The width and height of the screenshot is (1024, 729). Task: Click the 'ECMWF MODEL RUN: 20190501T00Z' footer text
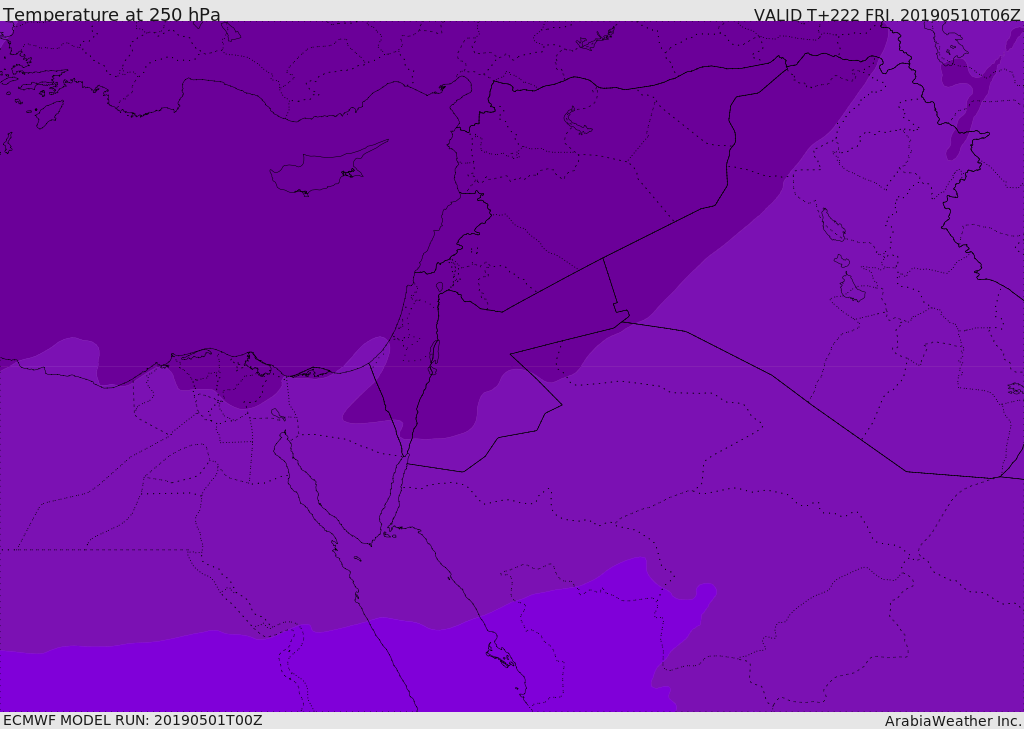133,720
